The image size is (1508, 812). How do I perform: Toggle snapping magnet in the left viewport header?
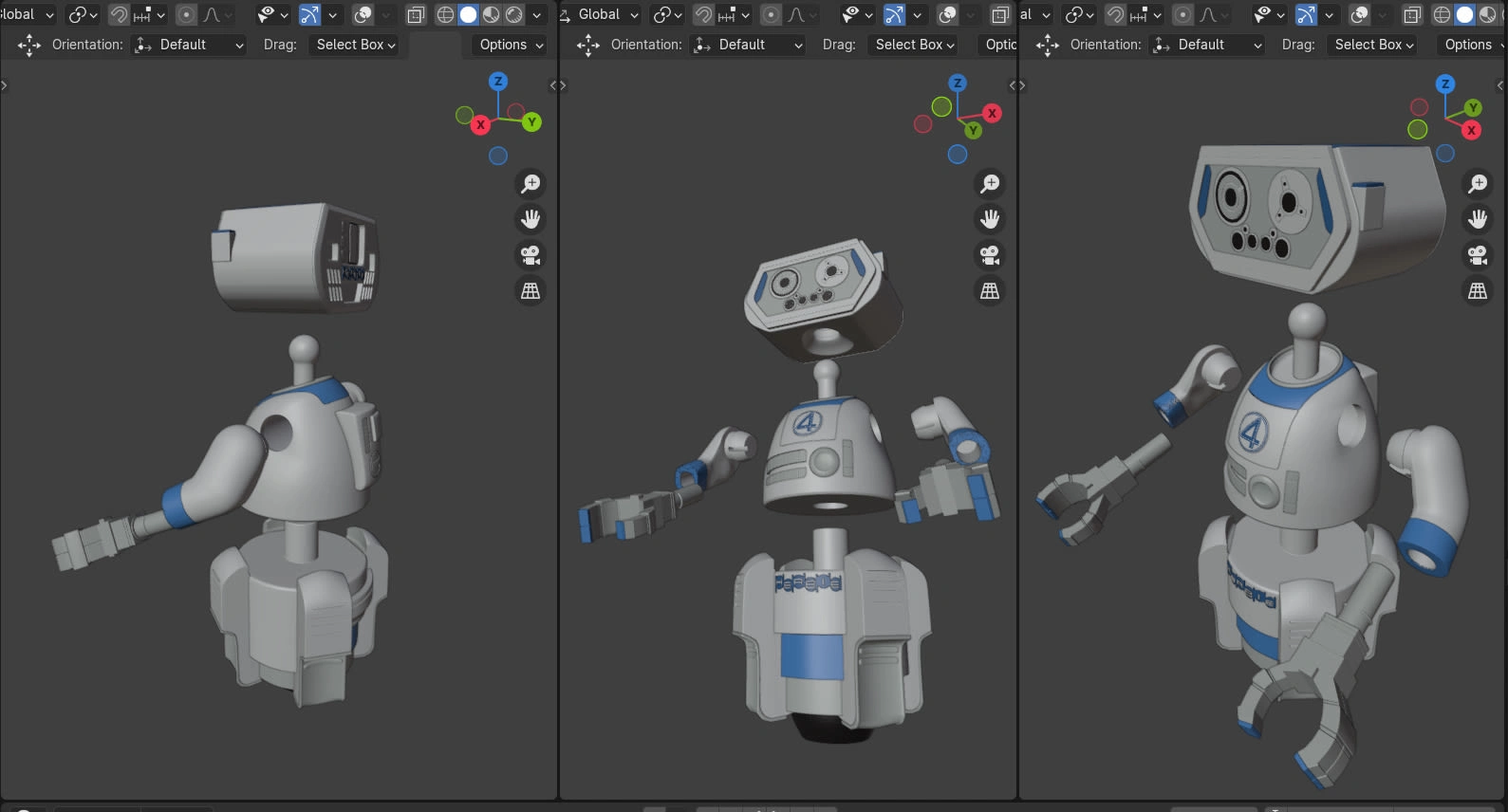click(x=119, y=14)
